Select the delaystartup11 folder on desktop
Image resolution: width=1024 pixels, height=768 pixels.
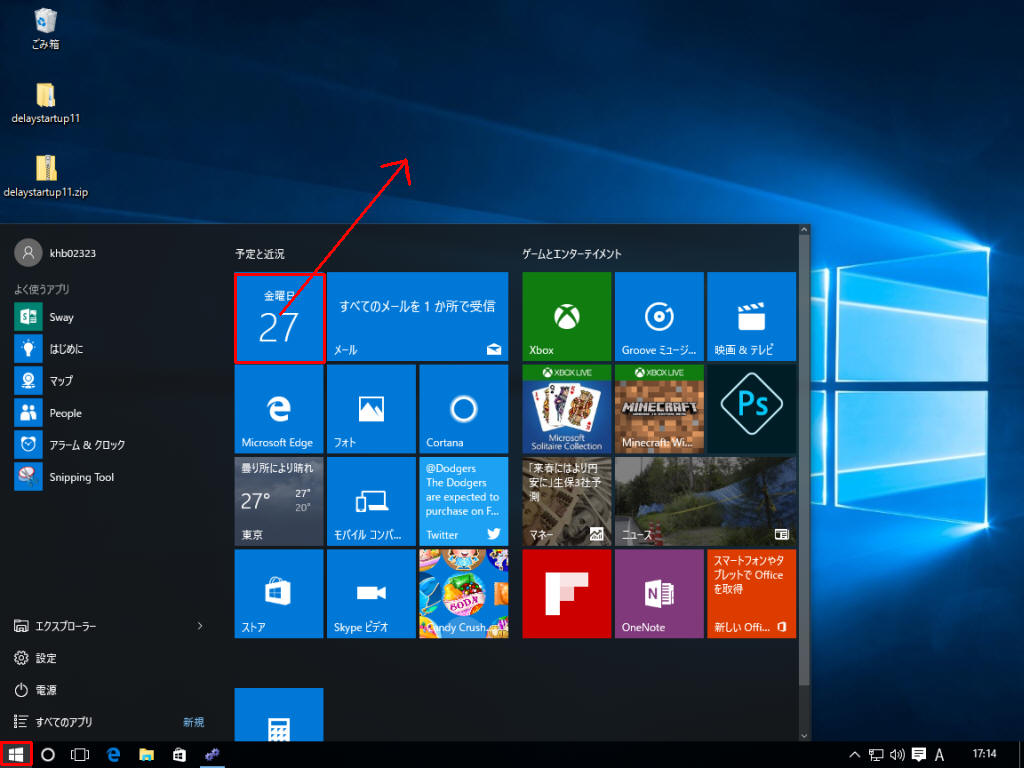[x=46, y=103]
